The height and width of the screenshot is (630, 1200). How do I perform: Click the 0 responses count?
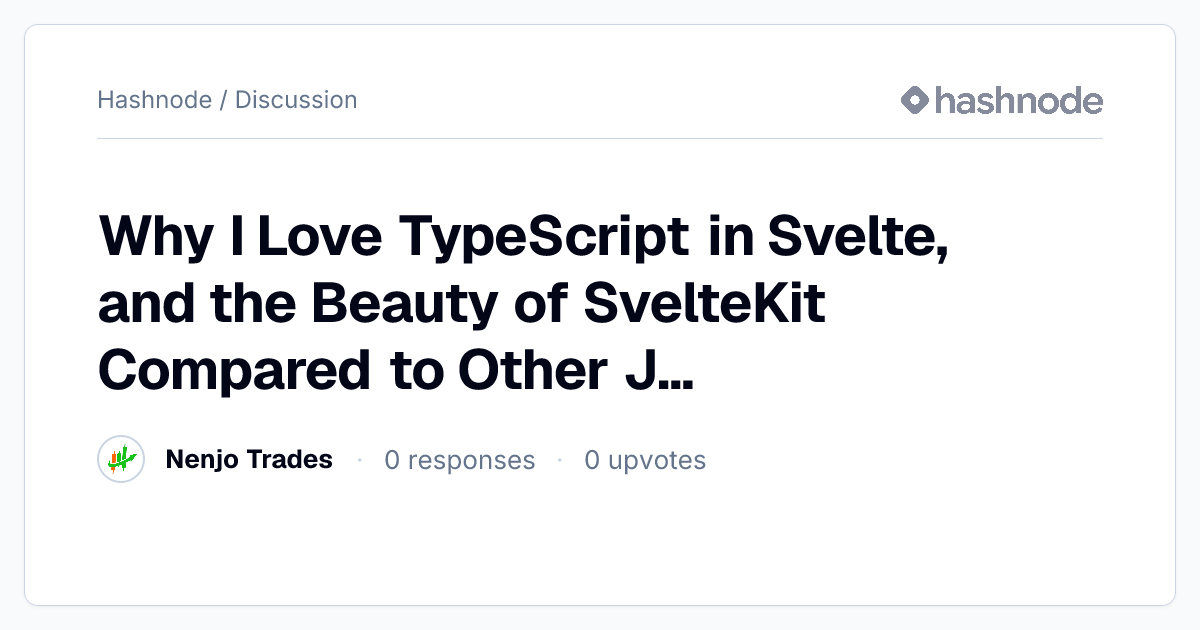(460, 460)
